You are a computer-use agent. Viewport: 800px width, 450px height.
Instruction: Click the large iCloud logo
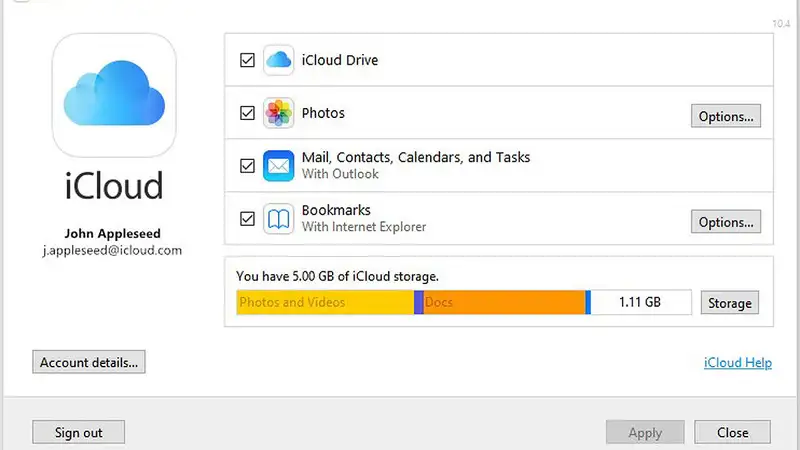point(114,95)
